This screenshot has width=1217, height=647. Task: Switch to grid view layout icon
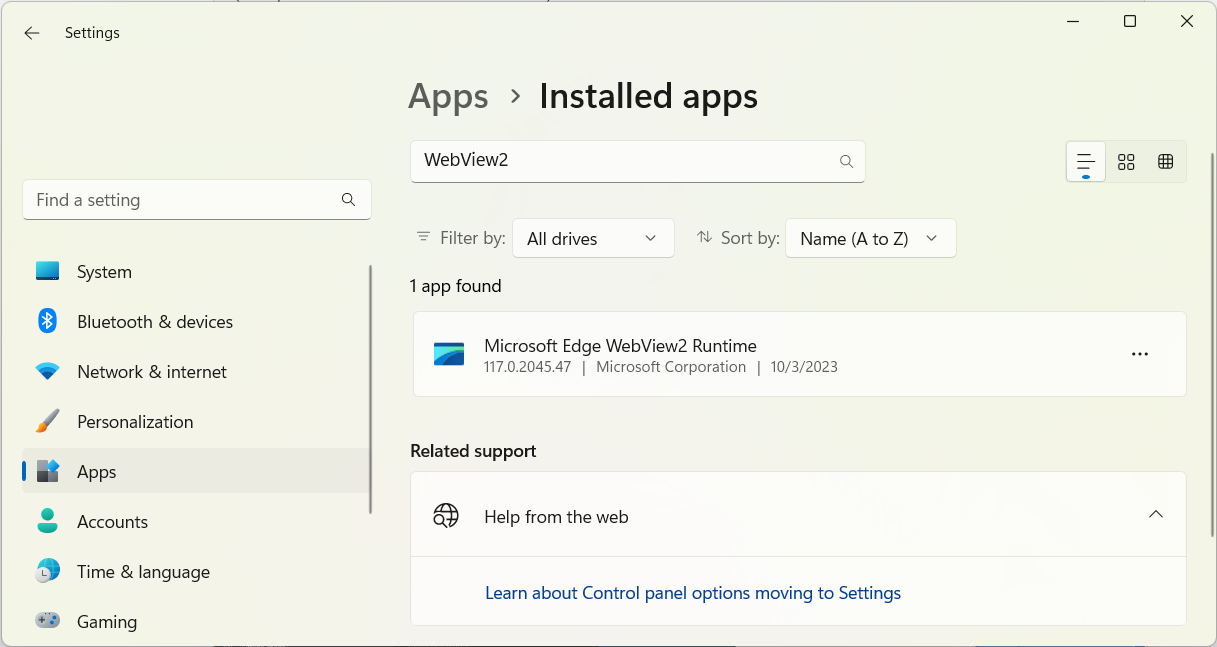point(1126,162)
